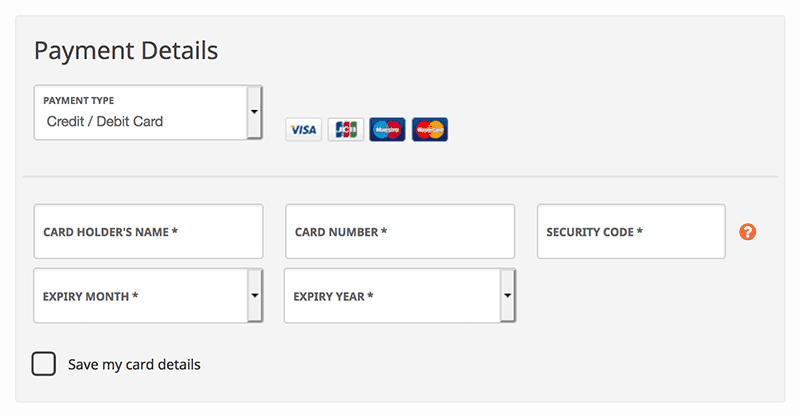Focus the Security Code input field
The image size is (800, 415).
point(631,232)
